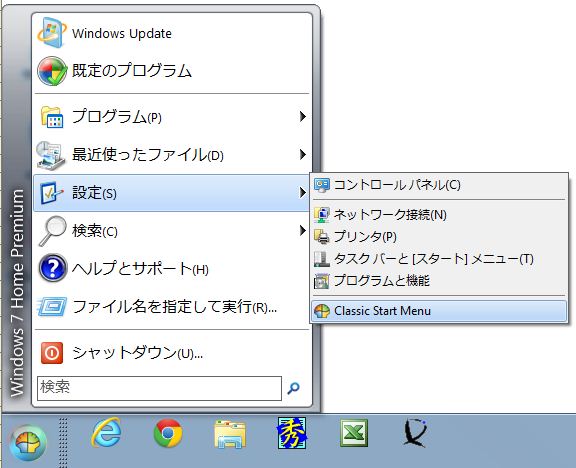Expand the 最近使ったファイル(D) submenu arrow
Screen dimensions: 576x468
pyautogui.click(x=302, y=154)
